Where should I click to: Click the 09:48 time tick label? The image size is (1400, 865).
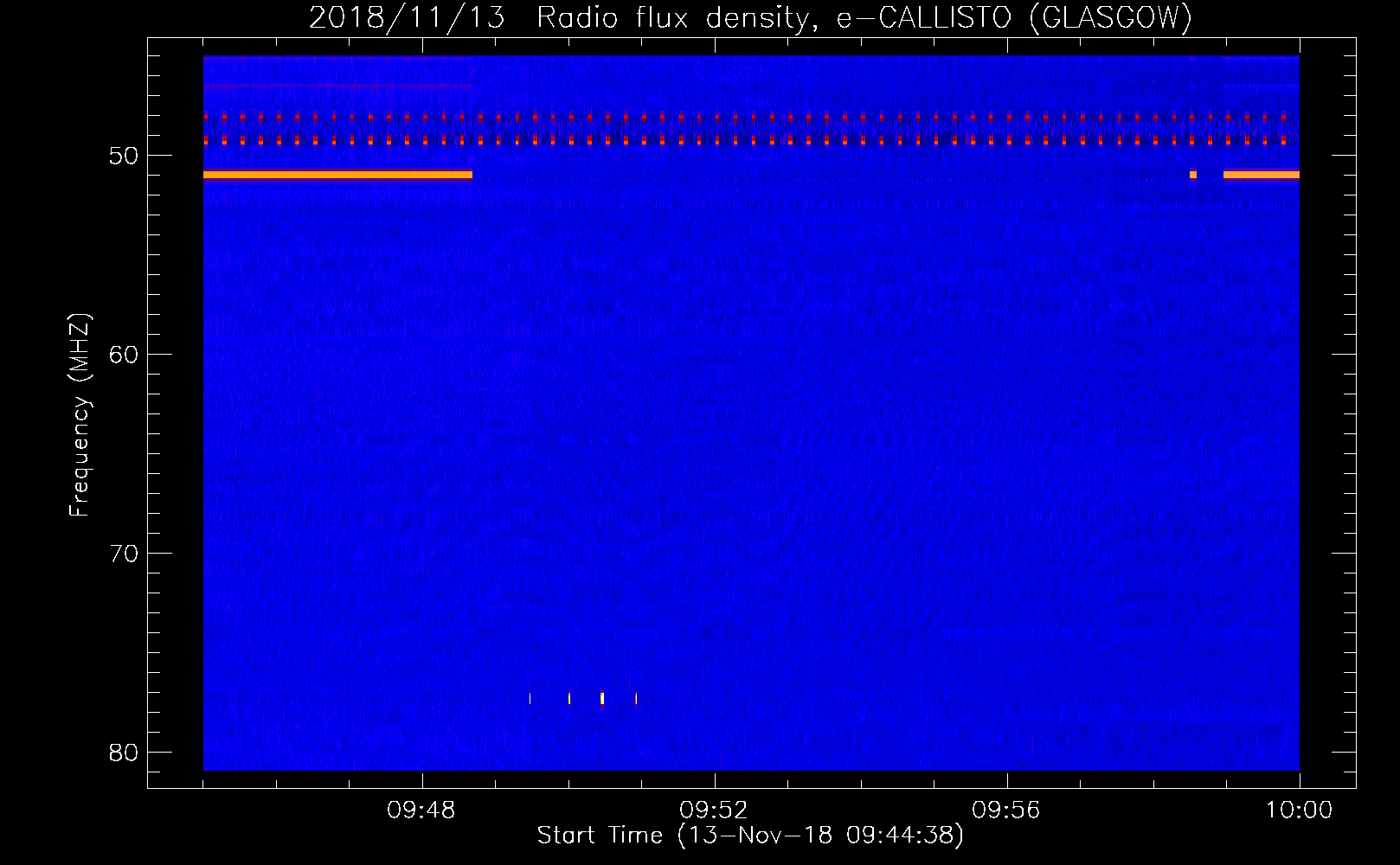point(421,811)
